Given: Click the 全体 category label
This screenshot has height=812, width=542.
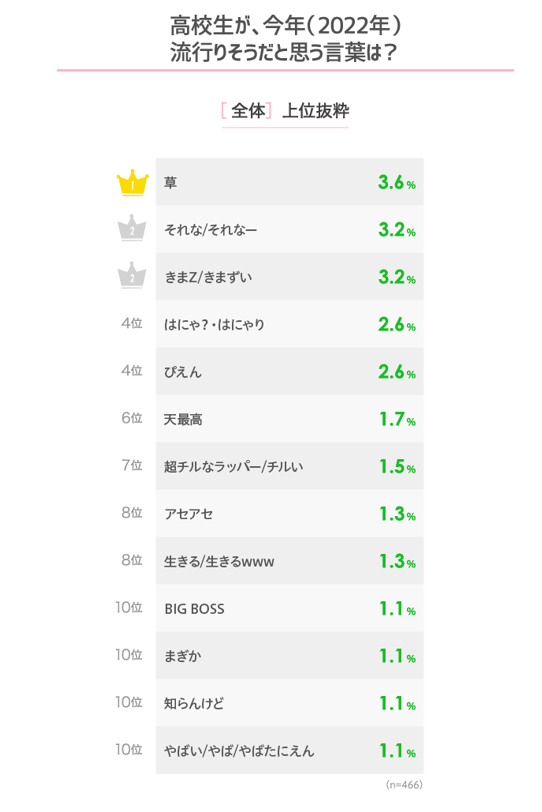Looking at the screenshot, I should pyautogui.click(x=248, y=110).
